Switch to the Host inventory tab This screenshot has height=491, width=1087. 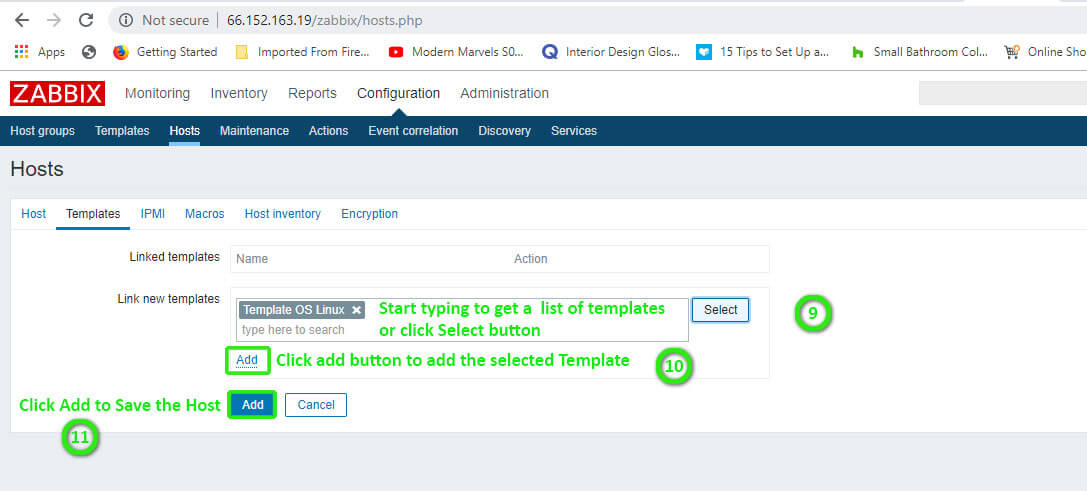pos(283,214)
